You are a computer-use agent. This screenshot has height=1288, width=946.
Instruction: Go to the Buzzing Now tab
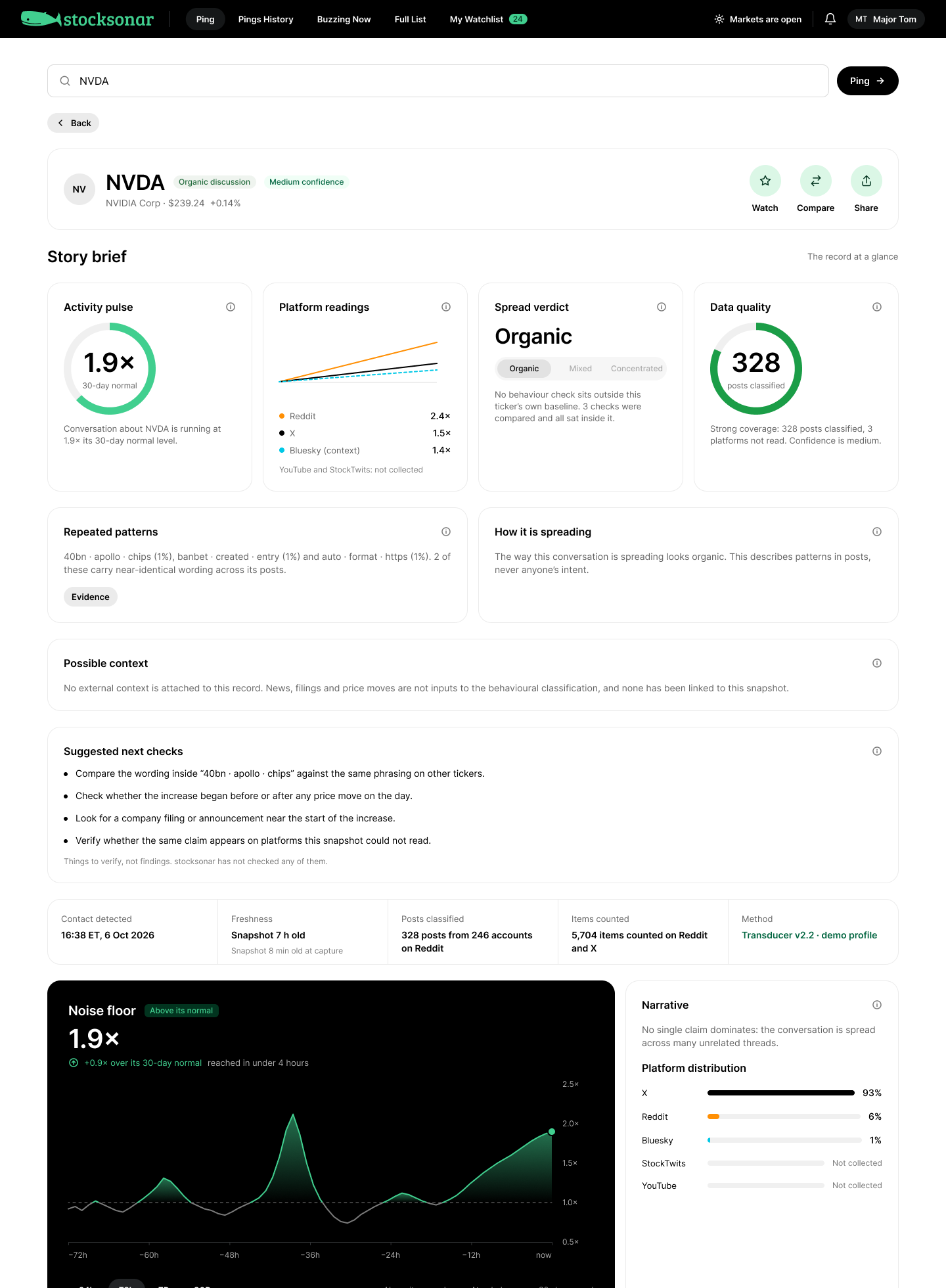coord(344,19)
